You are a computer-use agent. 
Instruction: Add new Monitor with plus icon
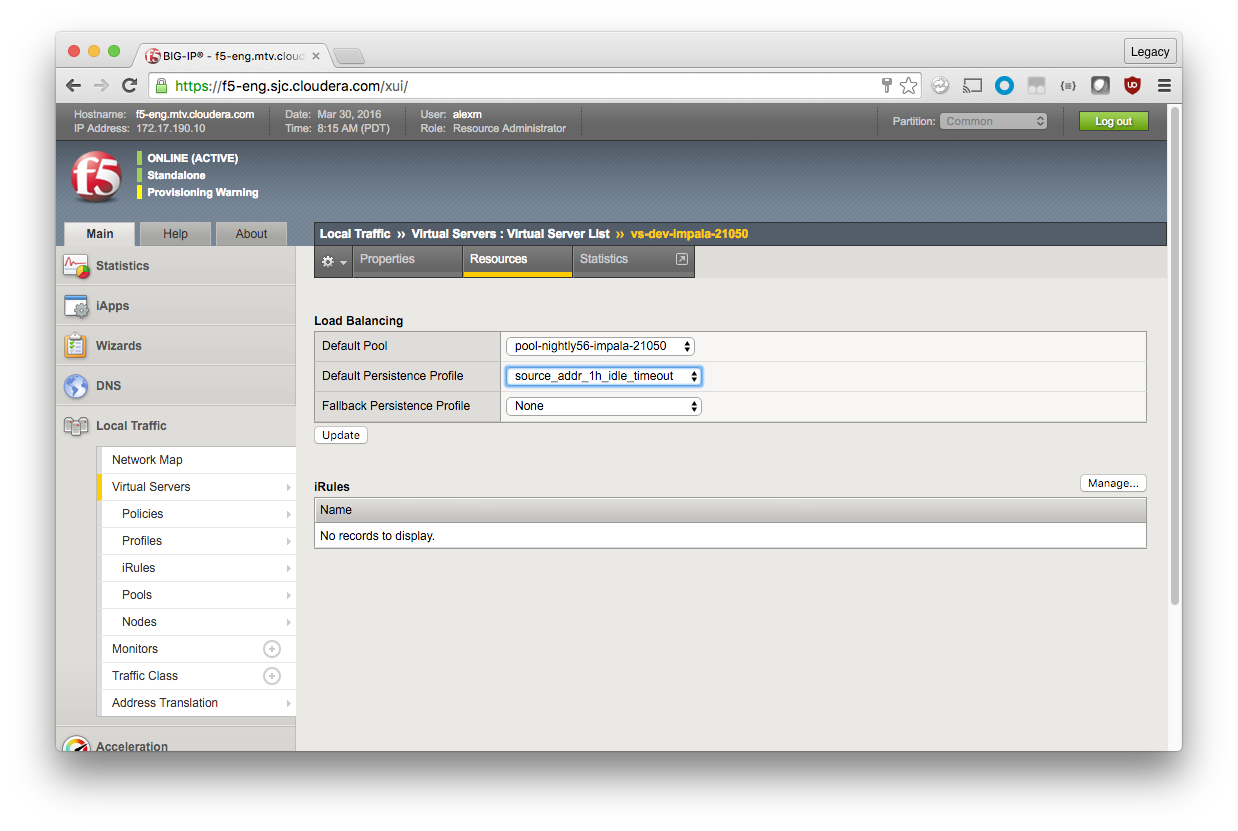pyautogui.click(x=271, y=649)
